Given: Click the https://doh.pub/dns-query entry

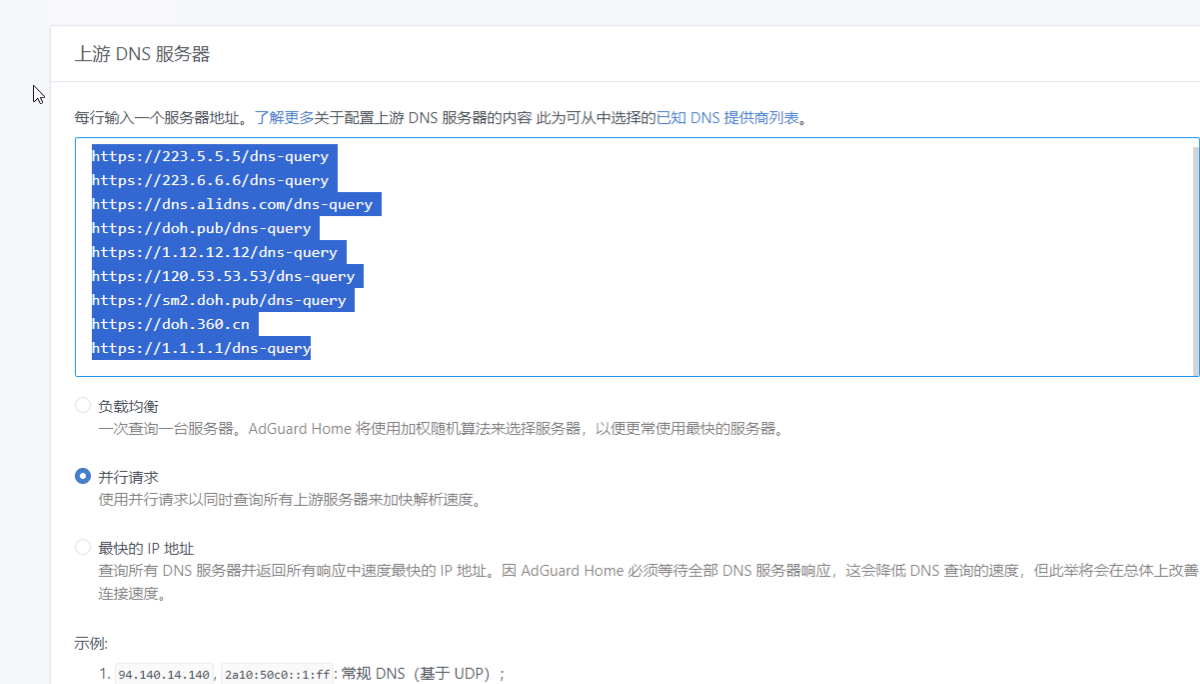Looking at the screenshot, I should 200,228.
